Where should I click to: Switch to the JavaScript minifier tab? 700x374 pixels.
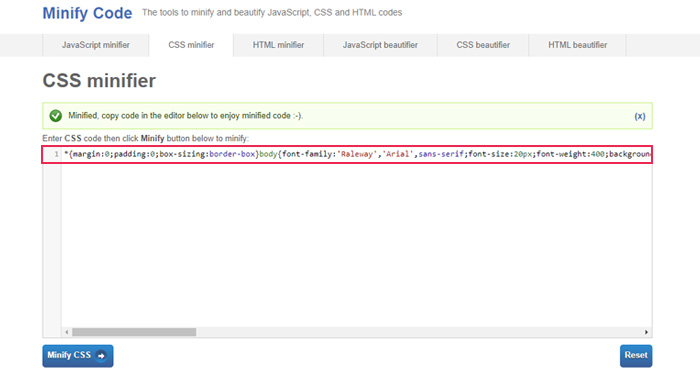pyautogui.click(x=96, y=45)
